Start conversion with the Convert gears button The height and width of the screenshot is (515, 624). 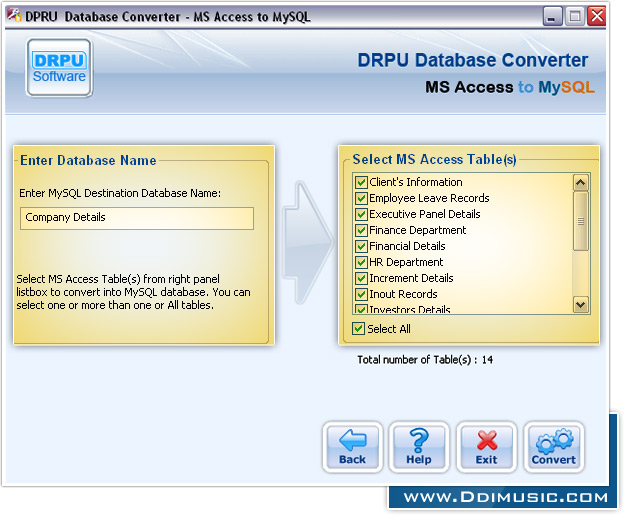(x=554, y=447)
